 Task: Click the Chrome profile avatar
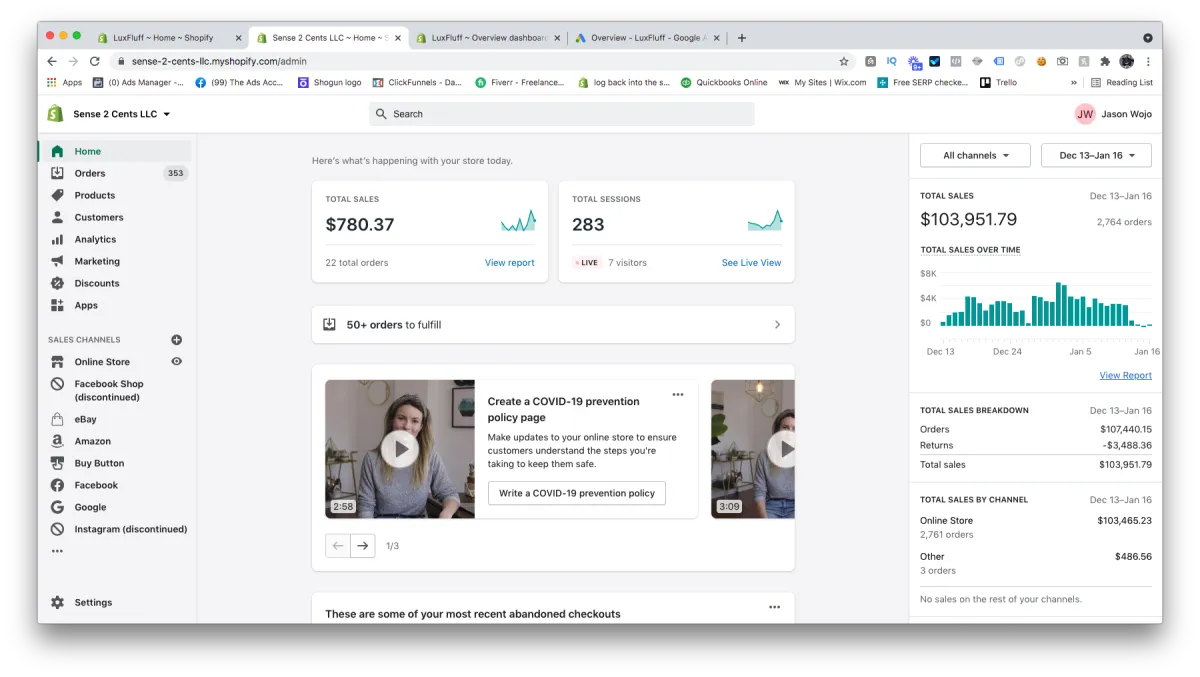click(x=1127, y=61)
